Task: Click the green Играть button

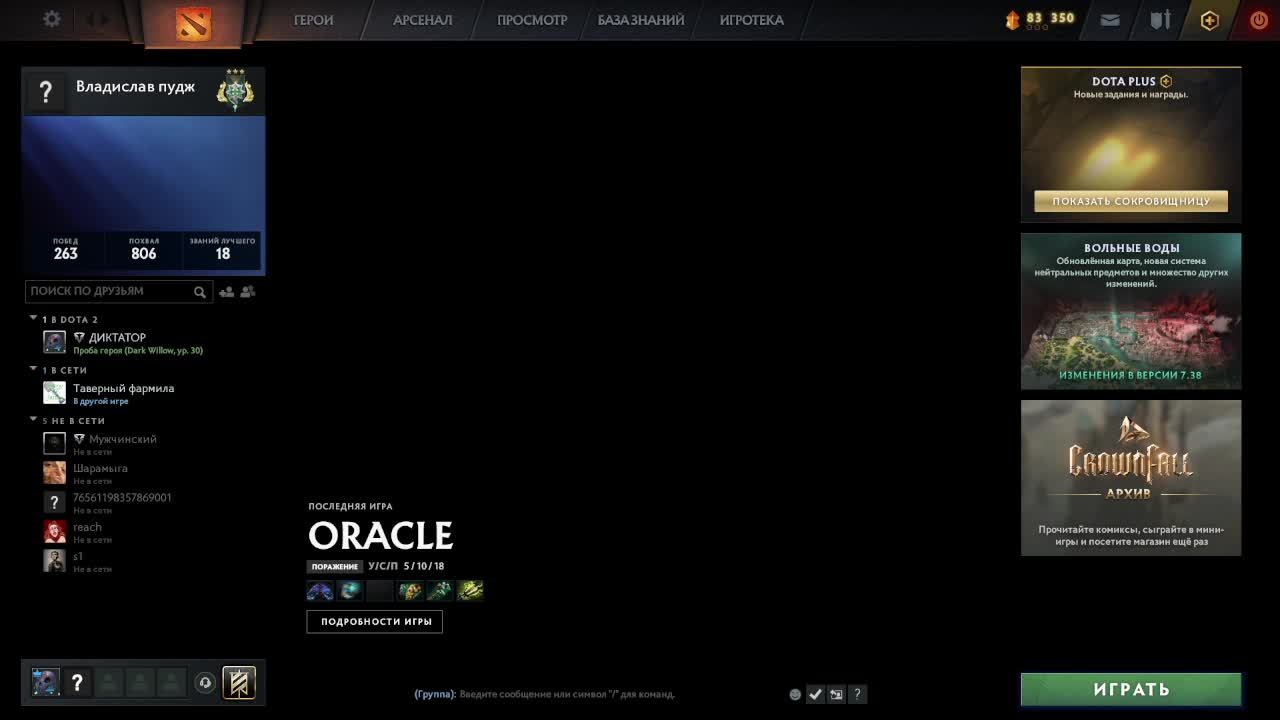Action: [1131, 689]
